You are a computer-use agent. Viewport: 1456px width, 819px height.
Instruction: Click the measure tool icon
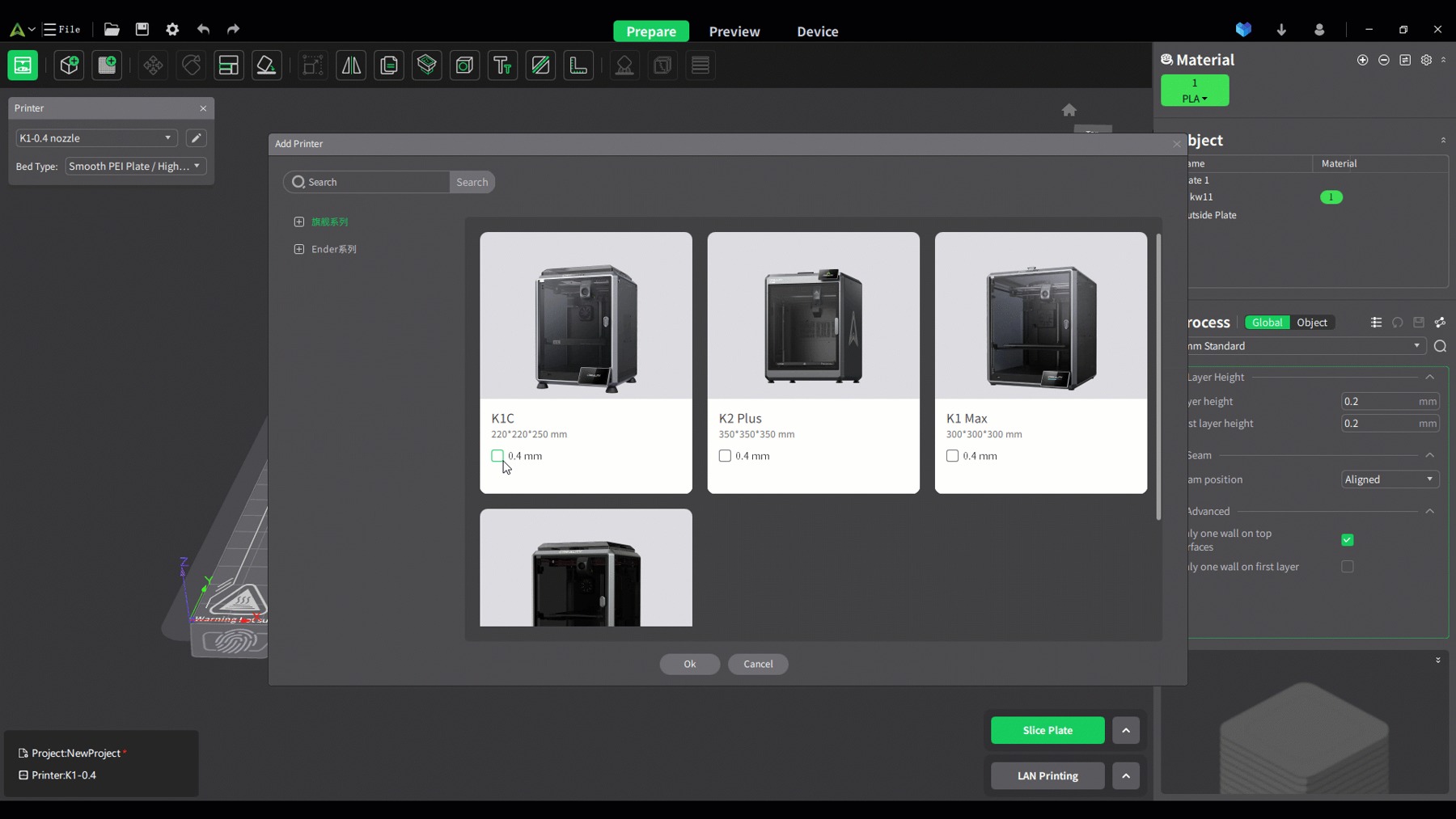click(x=578, y=65)
